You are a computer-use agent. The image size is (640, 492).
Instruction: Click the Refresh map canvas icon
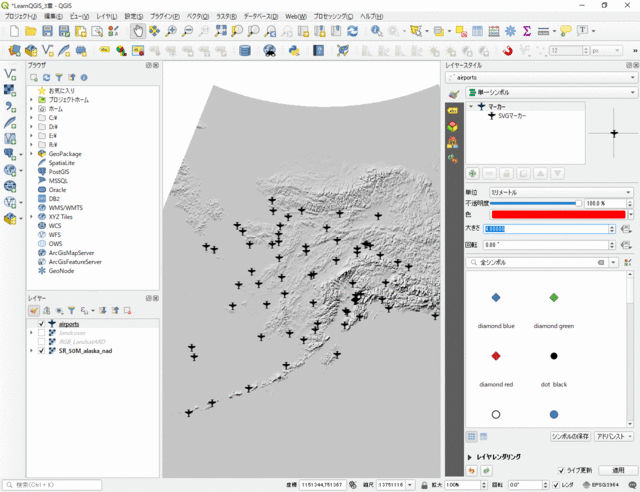coord(352,31)
